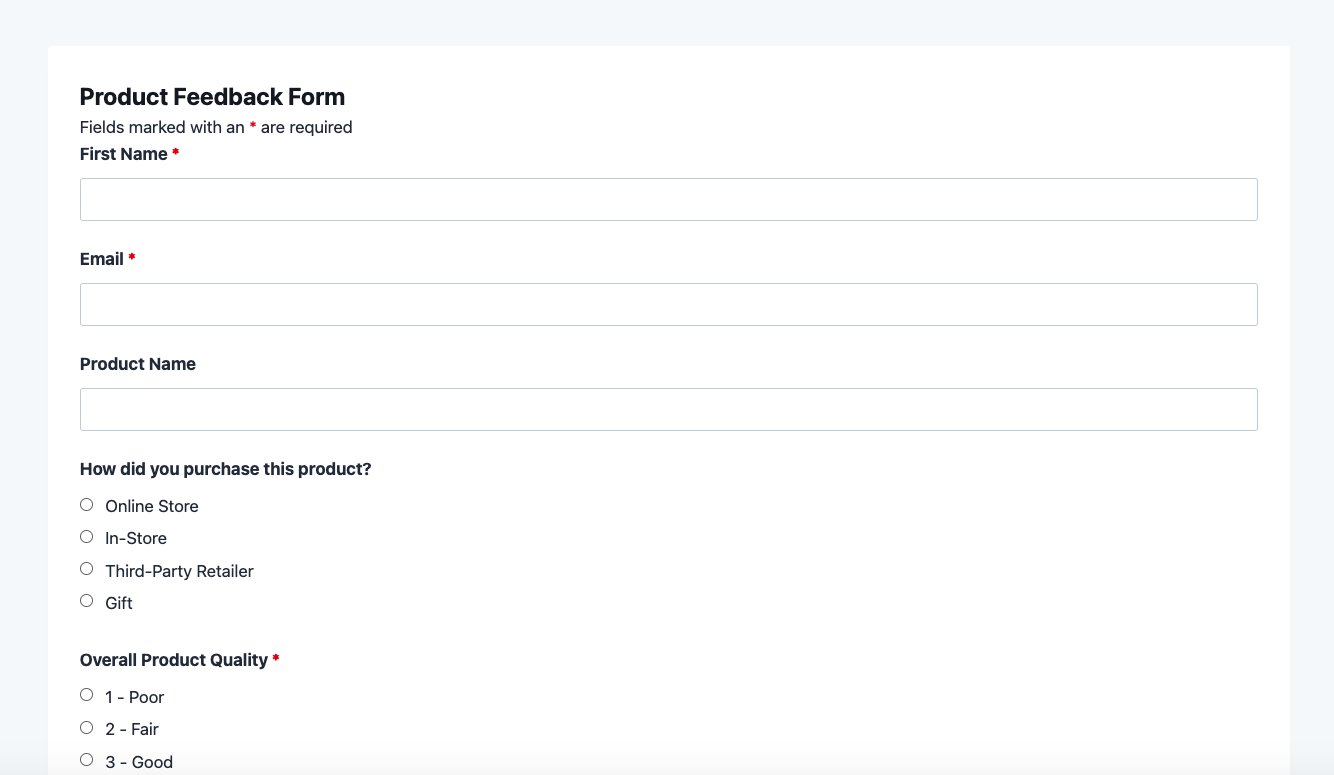Rate quality as 1 - Poor
Image resolution: width=1334 pixels, height=775 pixels.
(x=87, y=695)
